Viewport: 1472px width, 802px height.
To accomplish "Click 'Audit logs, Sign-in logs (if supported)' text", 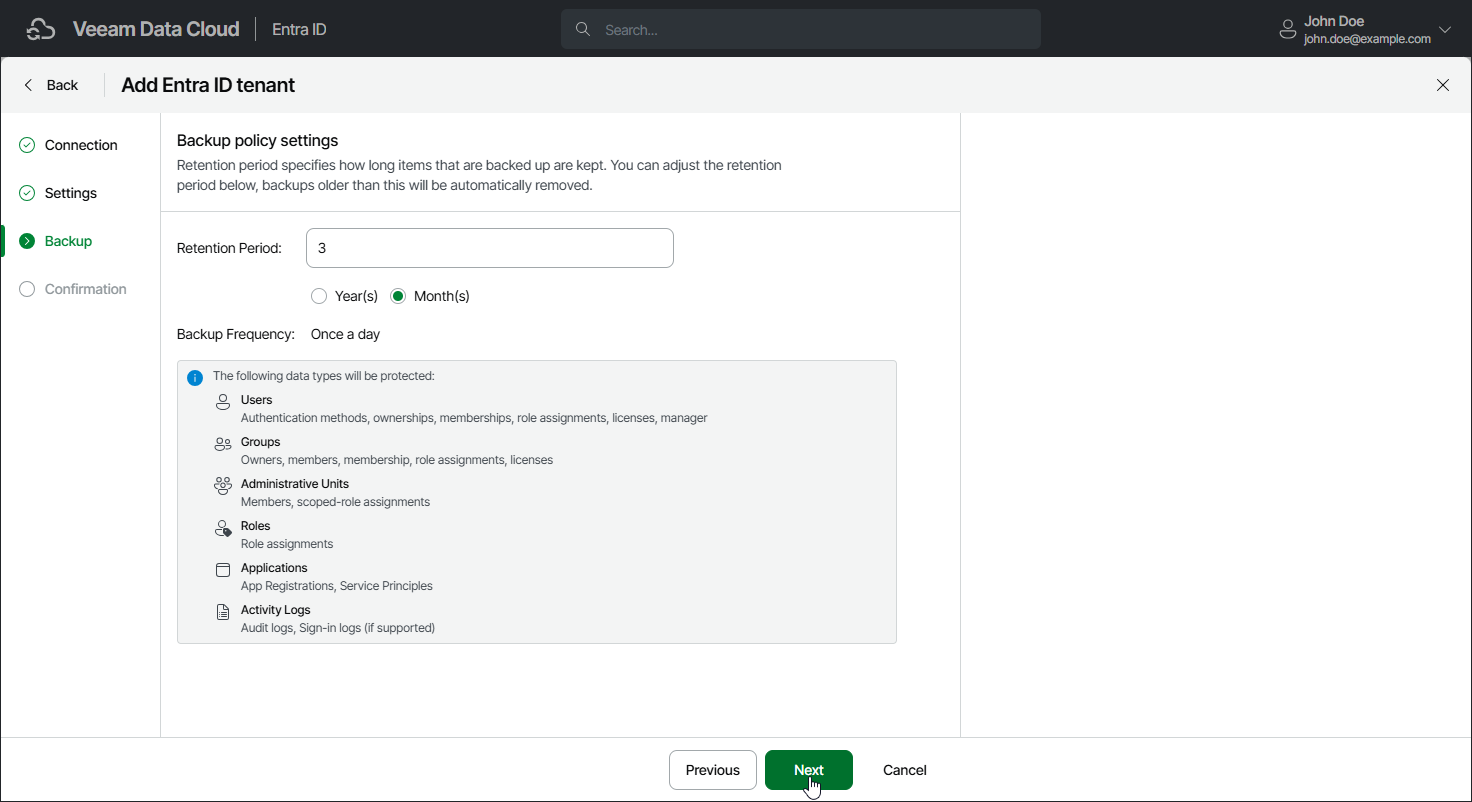I will click(338, 628).
